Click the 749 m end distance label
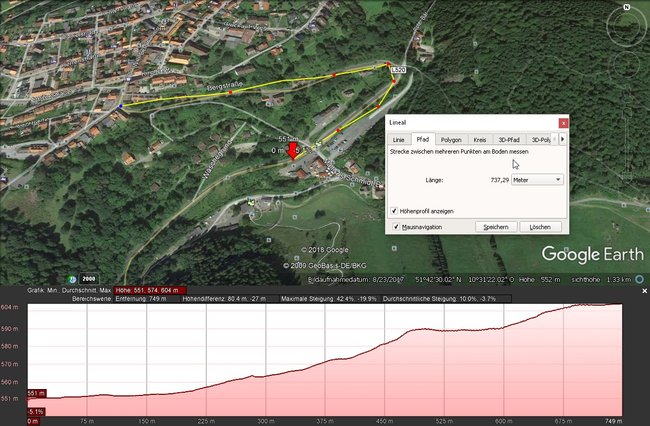 point(613,421)
